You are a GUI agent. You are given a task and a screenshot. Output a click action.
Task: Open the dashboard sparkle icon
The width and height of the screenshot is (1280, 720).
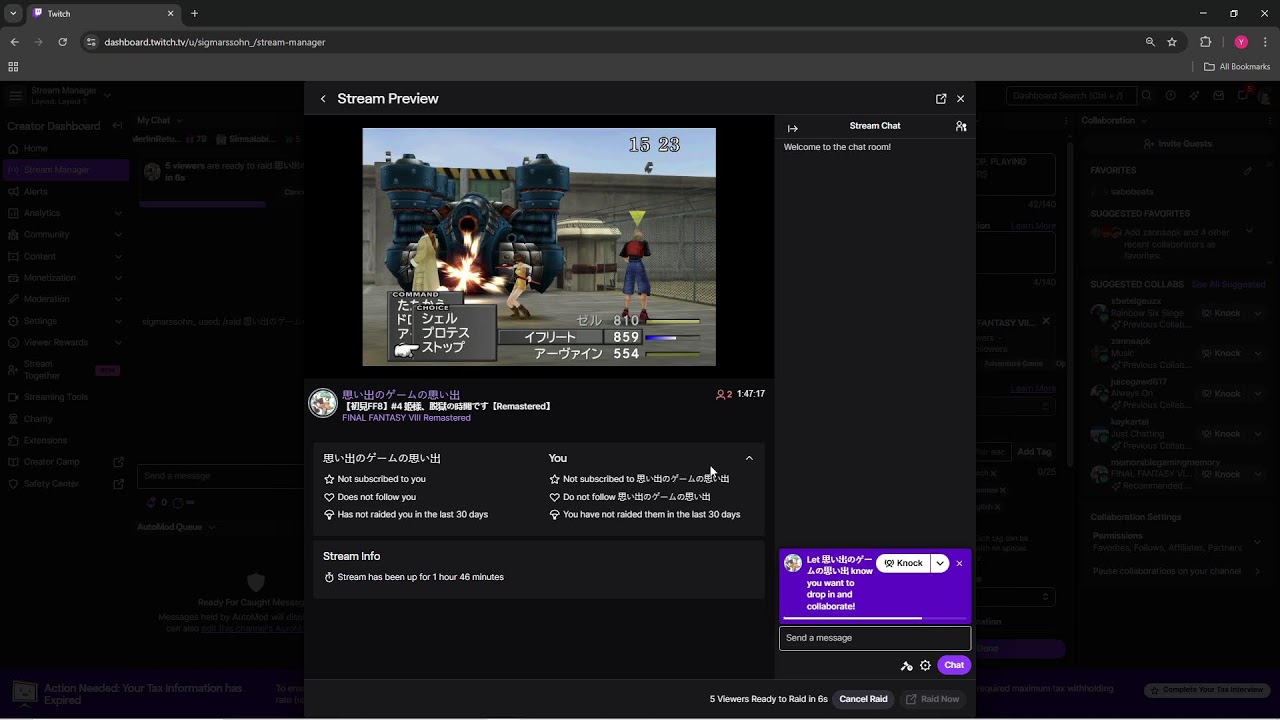click(x=1195, y=96)
